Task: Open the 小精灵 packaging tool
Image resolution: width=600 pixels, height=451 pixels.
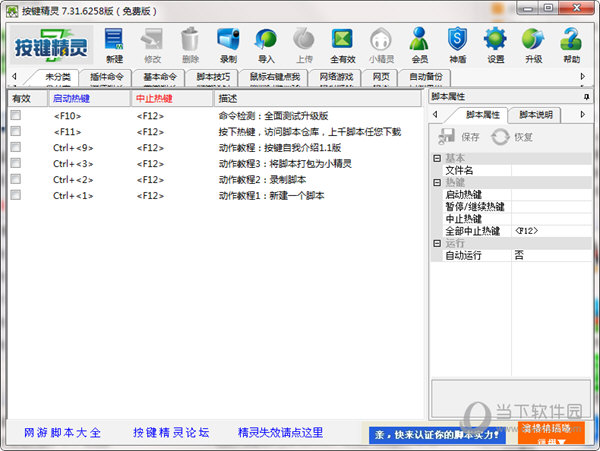Action: coord(381,45)
